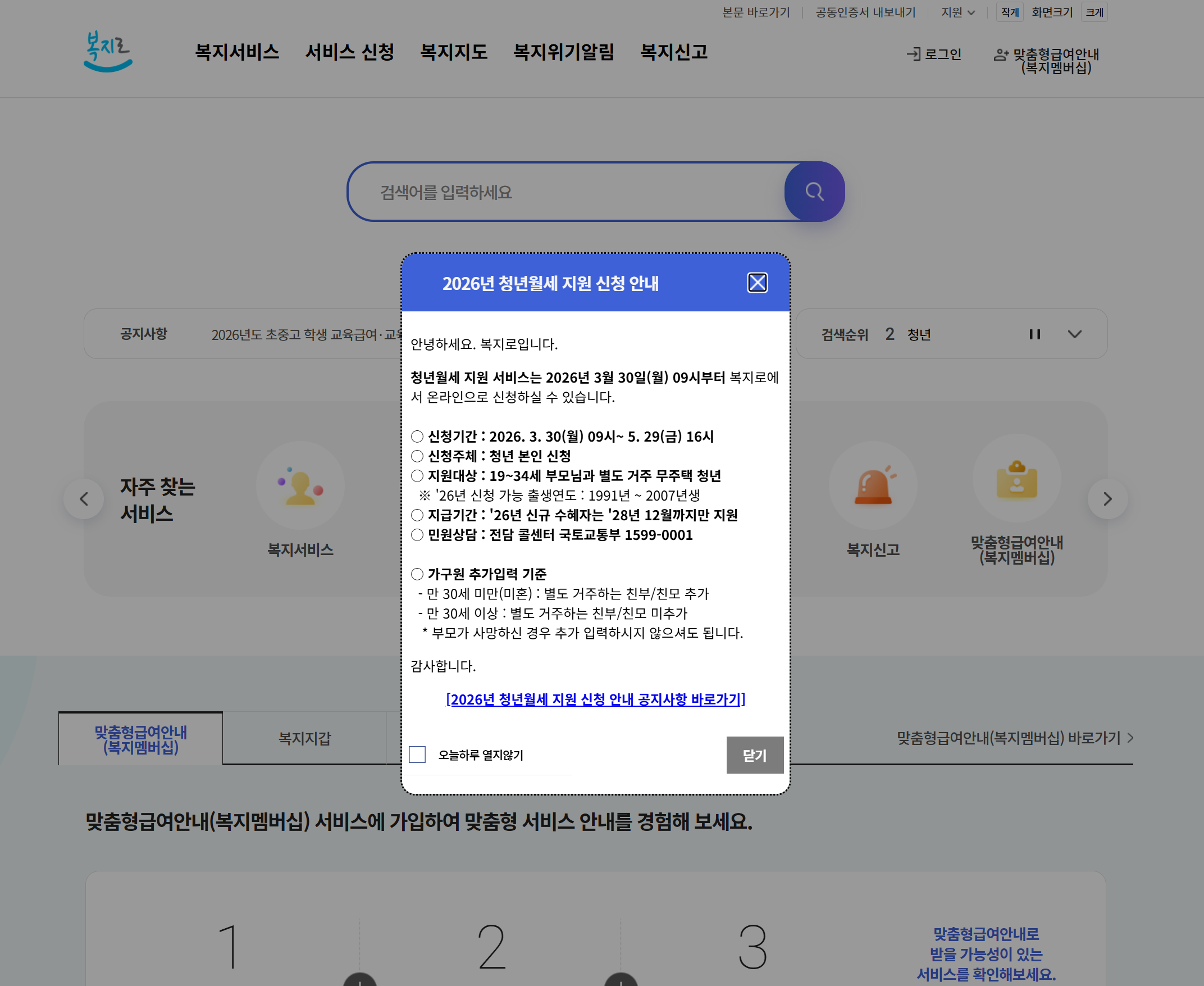
Task: Expand the search ranking chevron
Action: 1075,334
